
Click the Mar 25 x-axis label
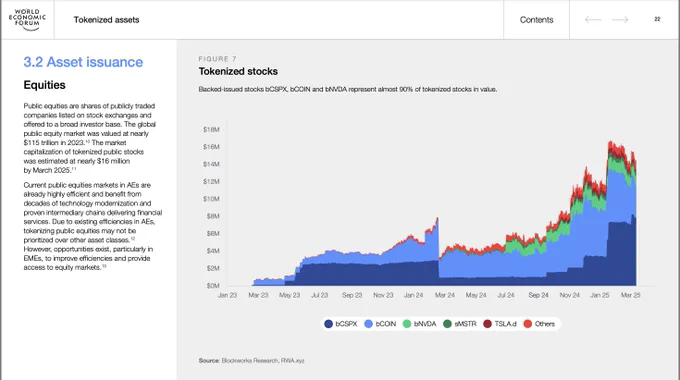click(631, 295)
